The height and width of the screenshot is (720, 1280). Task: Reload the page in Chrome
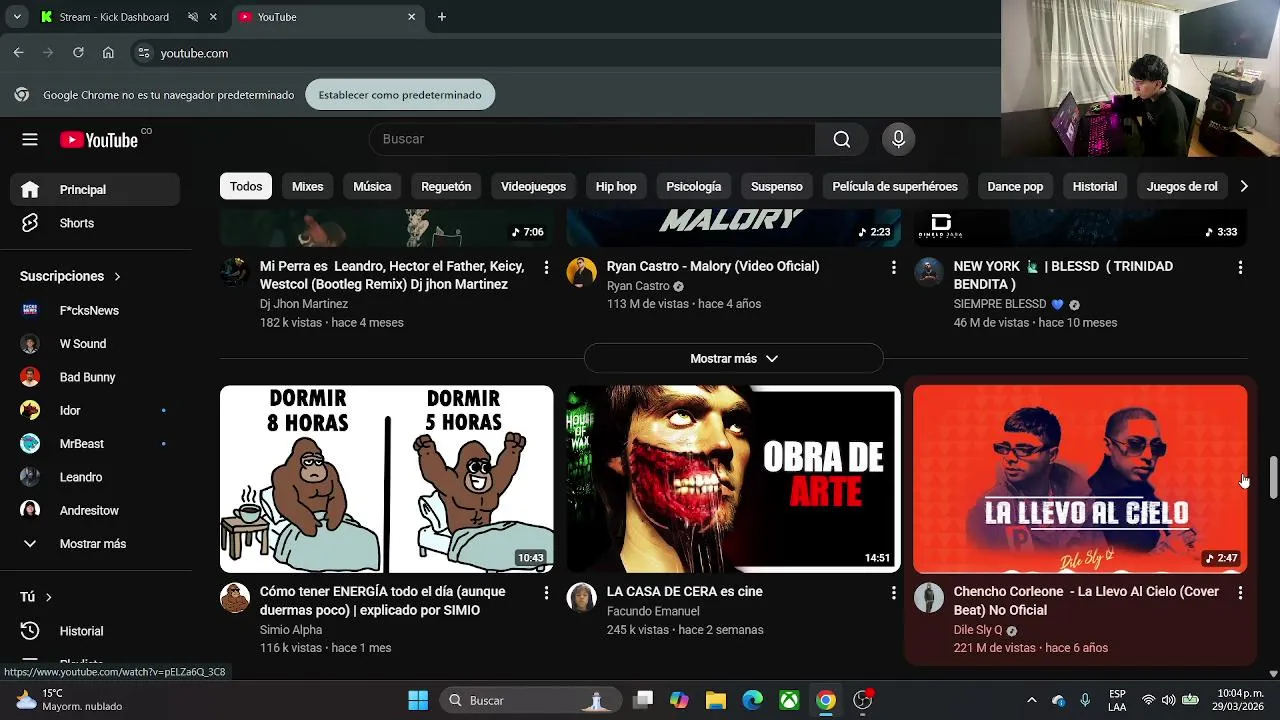click(x=78, y=53)
